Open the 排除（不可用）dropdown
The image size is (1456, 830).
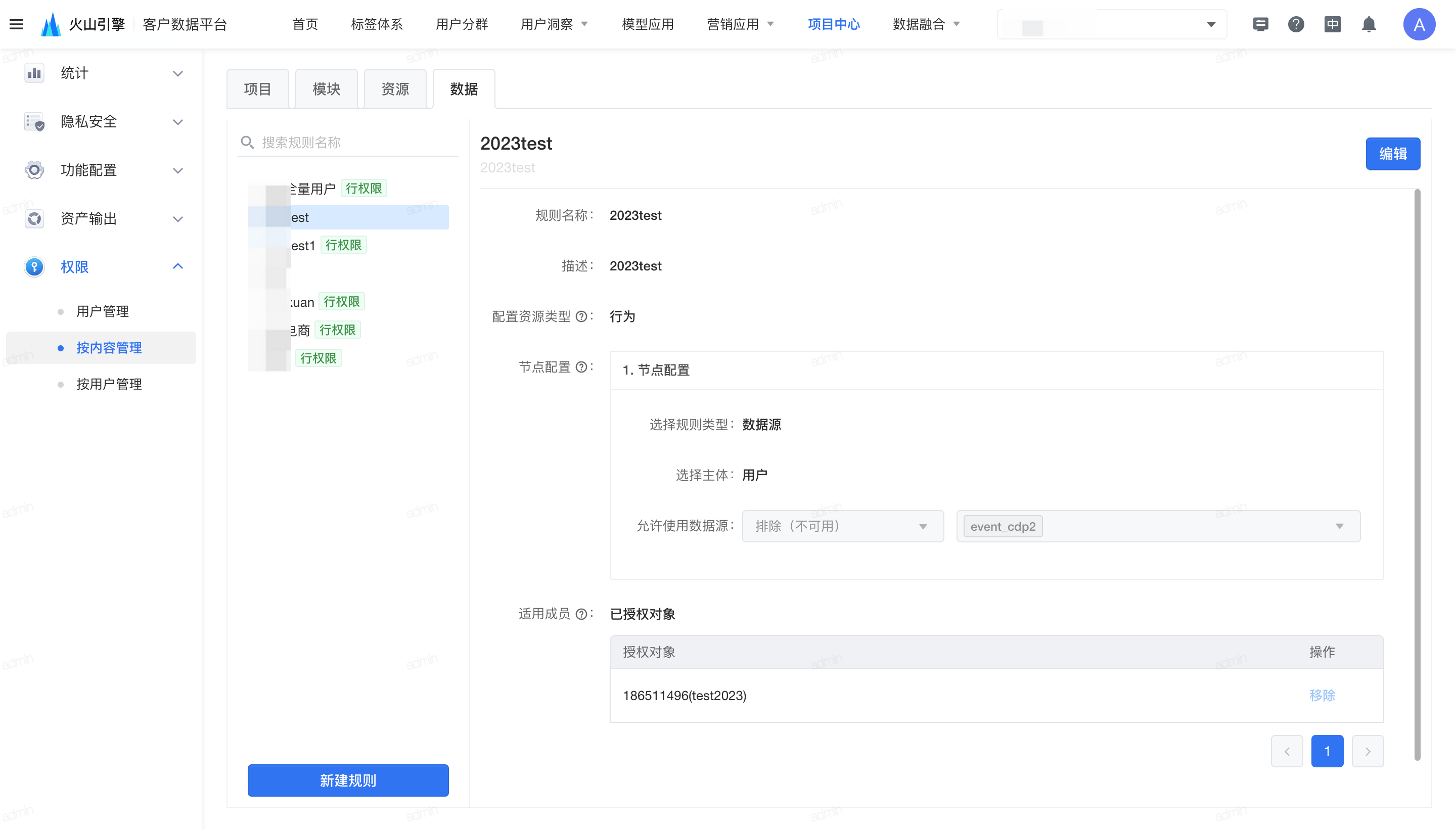pos(843,526)
